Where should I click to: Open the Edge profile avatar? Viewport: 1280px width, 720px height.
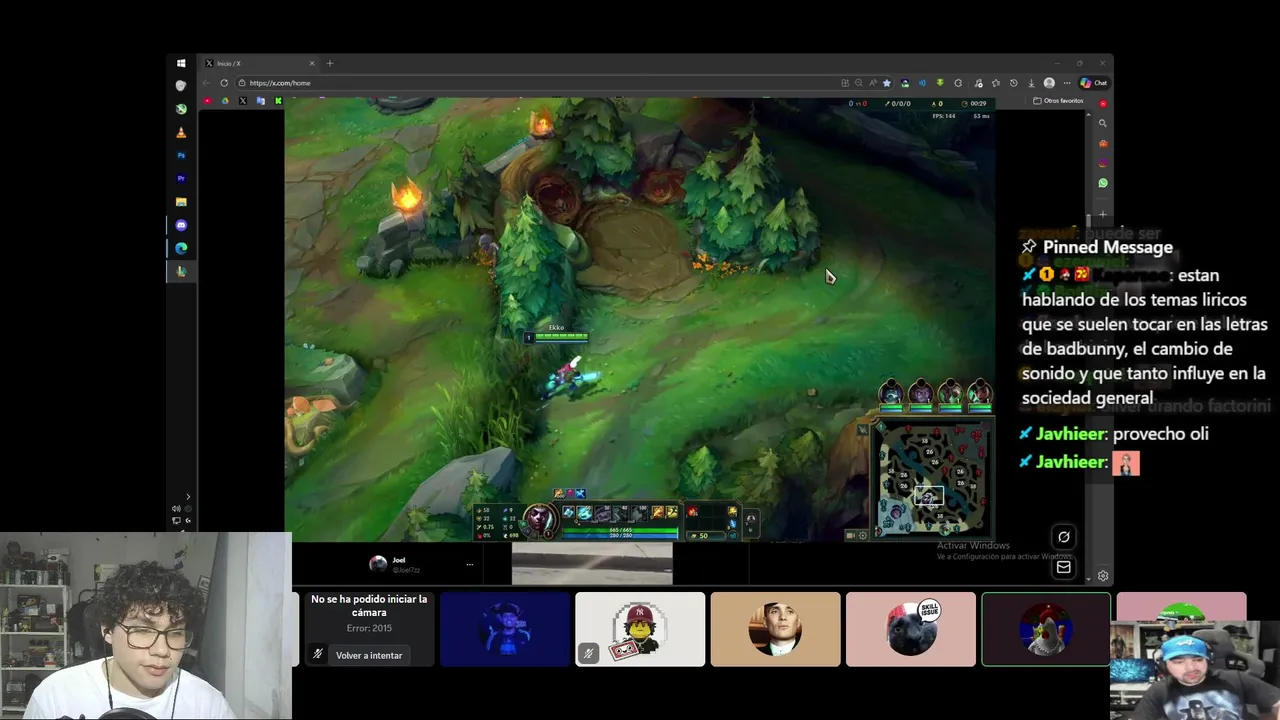tap(1049, 83)
